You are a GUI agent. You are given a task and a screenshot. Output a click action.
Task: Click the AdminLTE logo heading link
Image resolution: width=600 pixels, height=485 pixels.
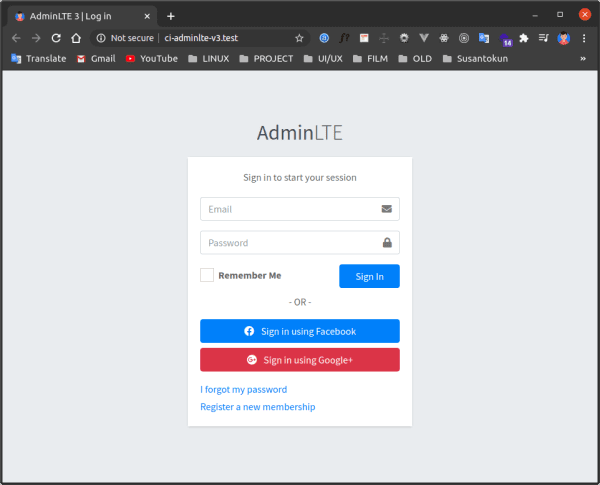[x=300, y=133]
